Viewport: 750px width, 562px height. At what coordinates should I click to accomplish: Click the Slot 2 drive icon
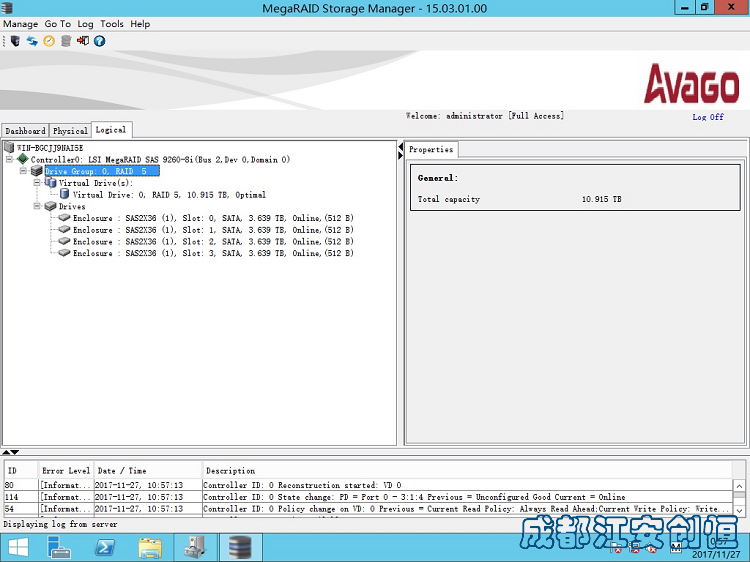(64, 241)
